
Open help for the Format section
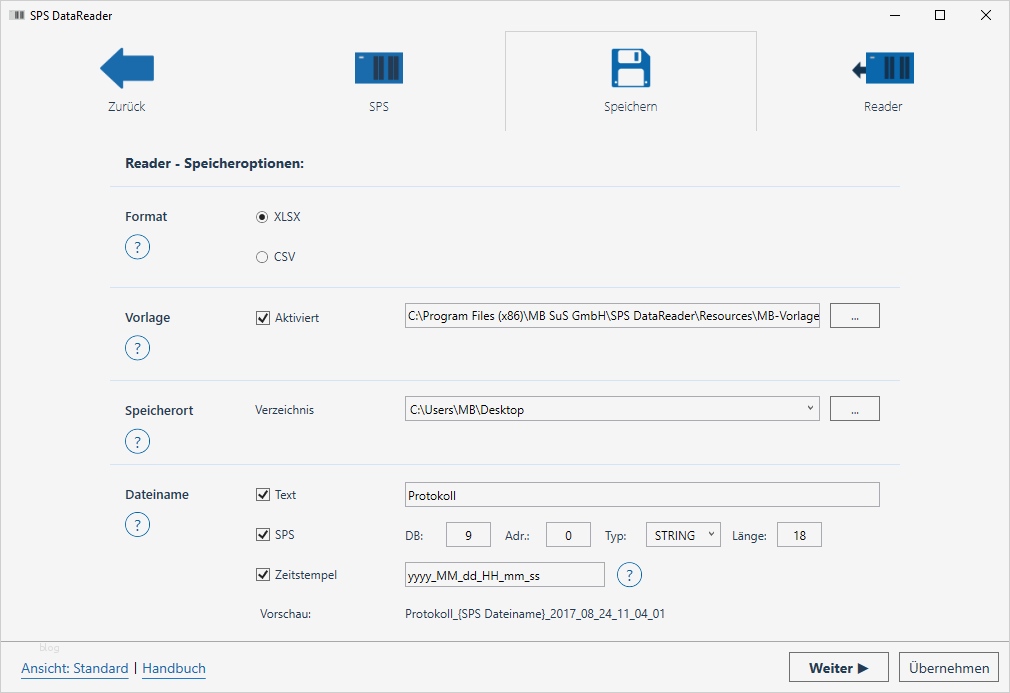pyautogui.click(x=137, y=246)
